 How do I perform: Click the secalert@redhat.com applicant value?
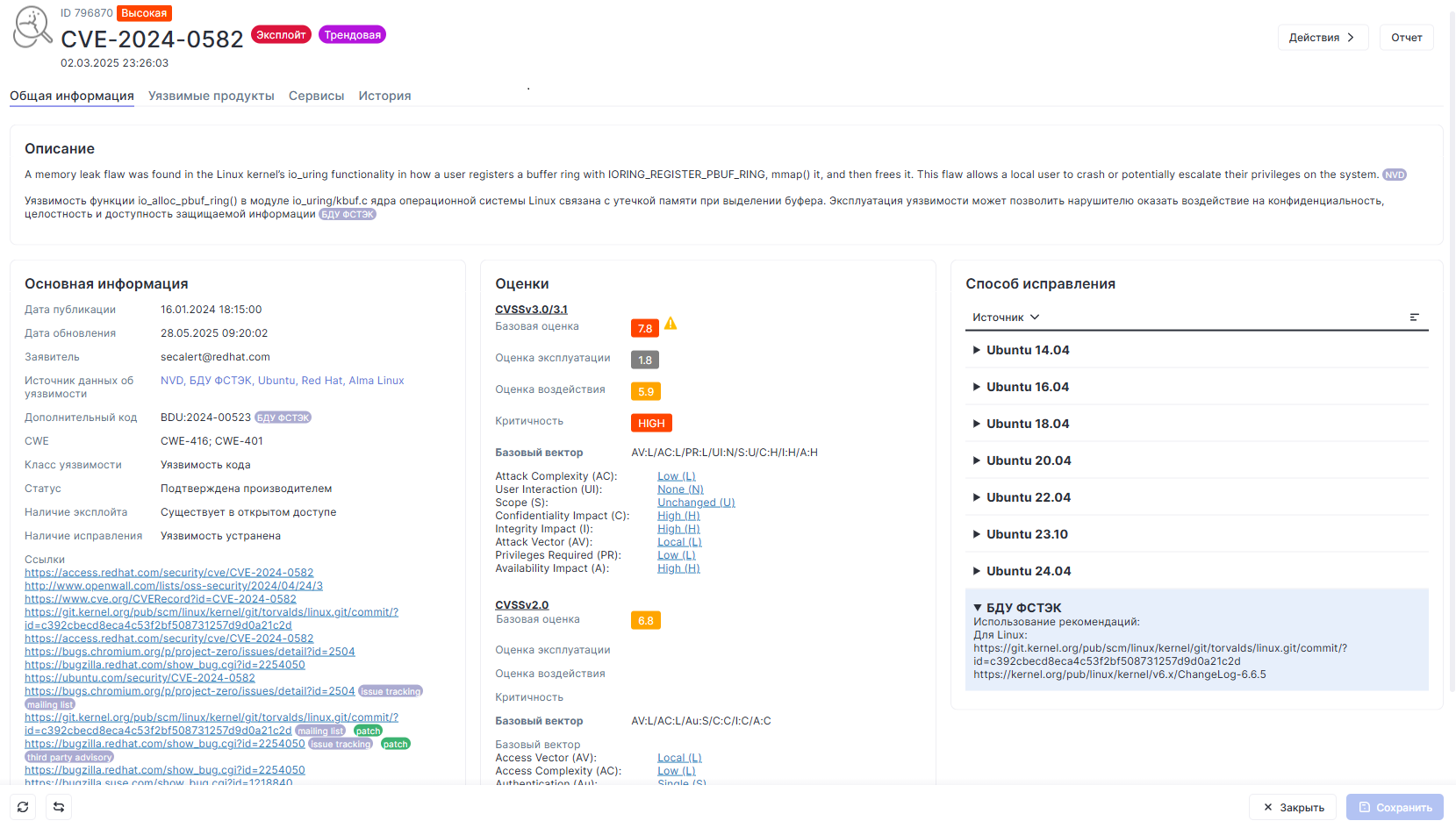click(x=215, y=357)
